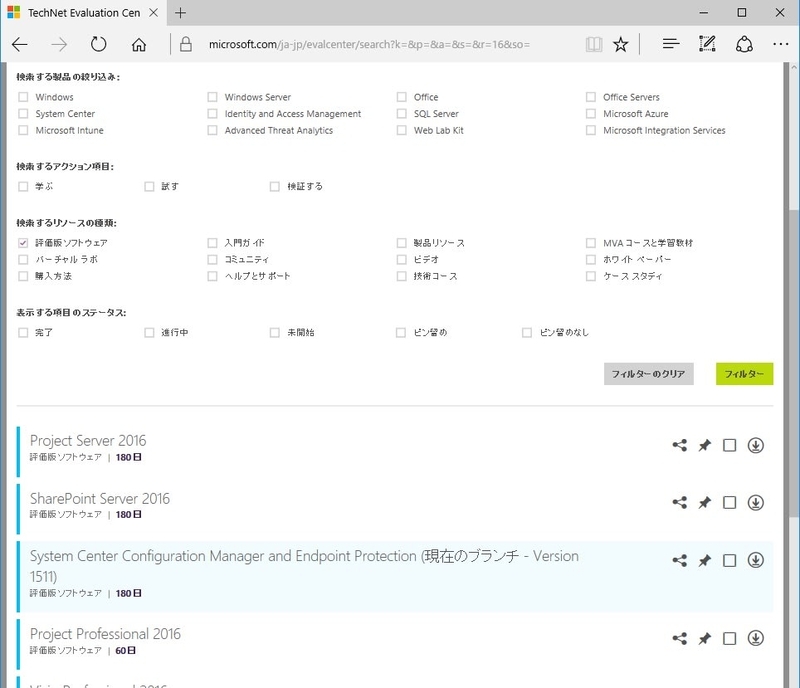Viewport: 800px width, 688px height.
Task: Clear all filters with フィルターのクリア
Action: coord(650,373)
